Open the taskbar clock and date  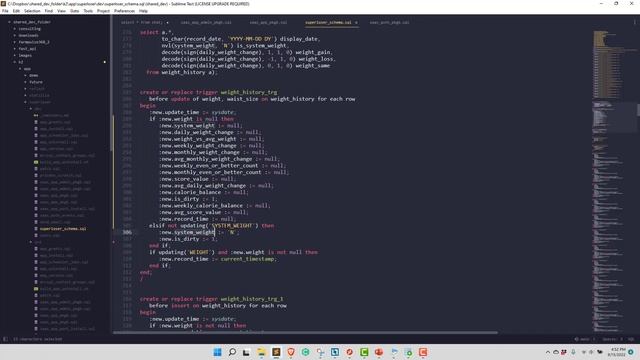click(617, 352)
